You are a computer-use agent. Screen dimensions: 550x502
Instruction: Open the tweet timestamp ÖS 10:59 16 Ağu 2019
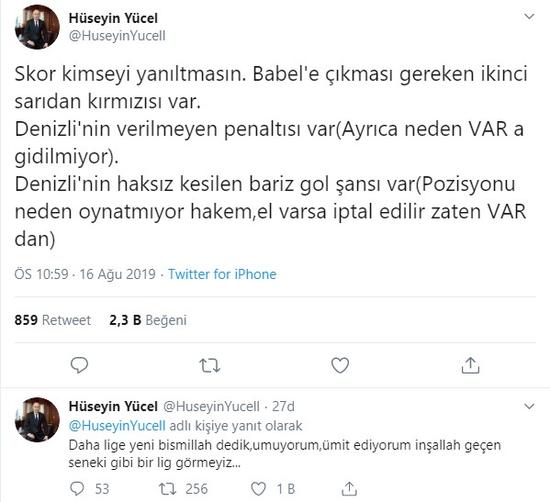[85, 274]
